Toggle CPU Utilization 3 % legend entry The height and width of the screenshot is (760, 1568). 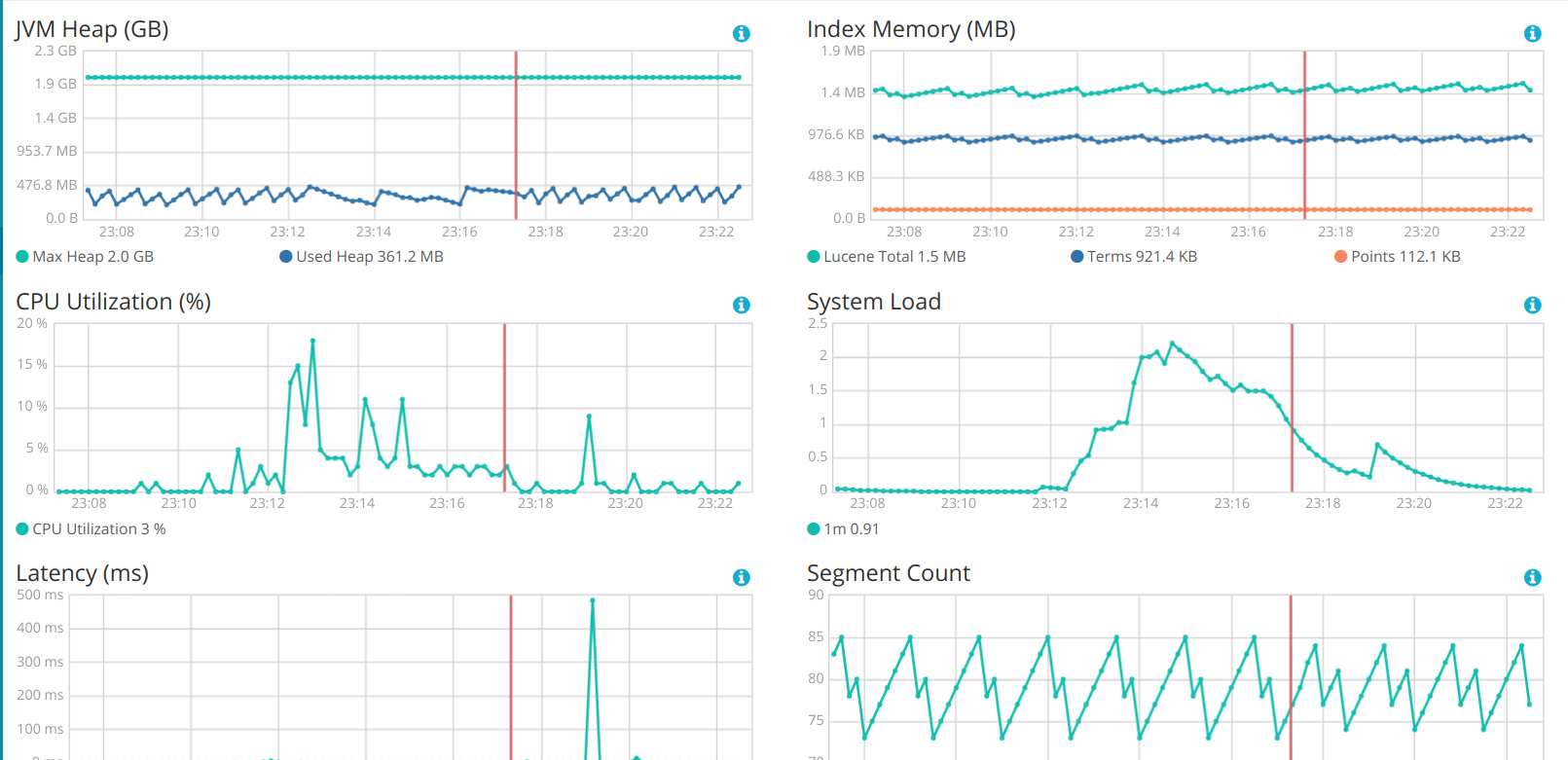[x=91, y=529]
